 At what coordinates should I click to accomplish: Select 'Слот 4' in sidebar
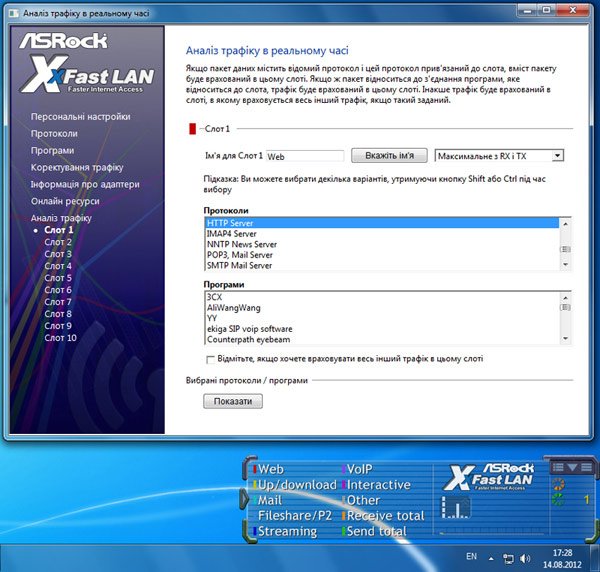point(58,266)
